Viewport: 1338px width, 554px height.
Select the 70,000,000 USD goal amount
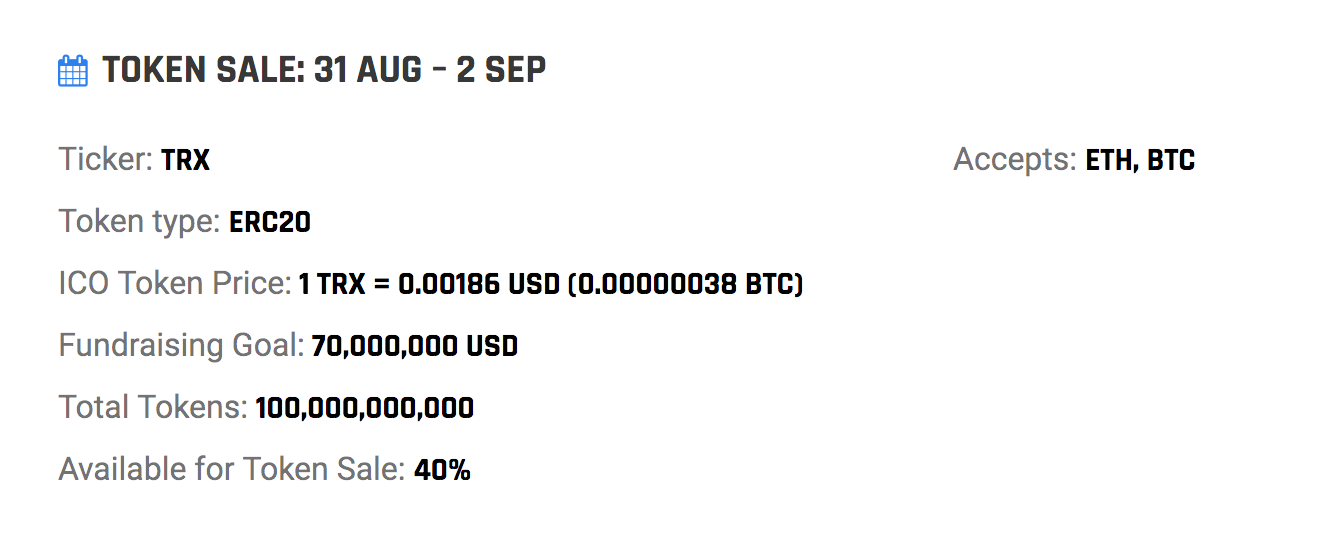415,347
